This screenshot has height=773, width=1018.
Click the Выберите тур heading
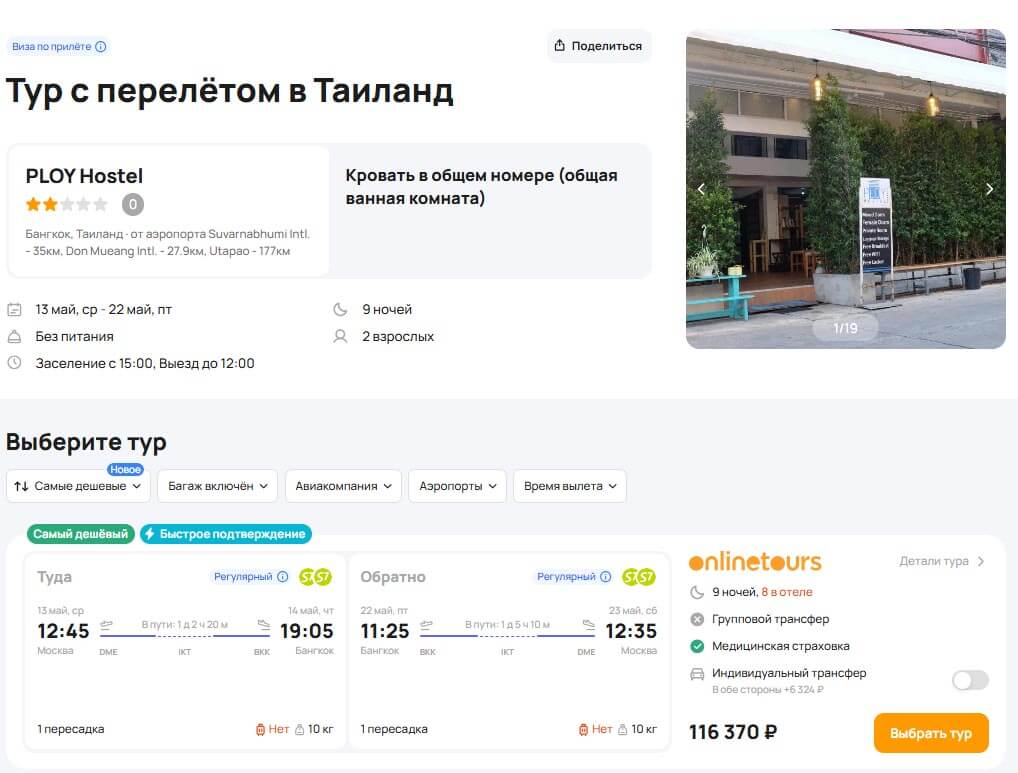click(86, 443)
